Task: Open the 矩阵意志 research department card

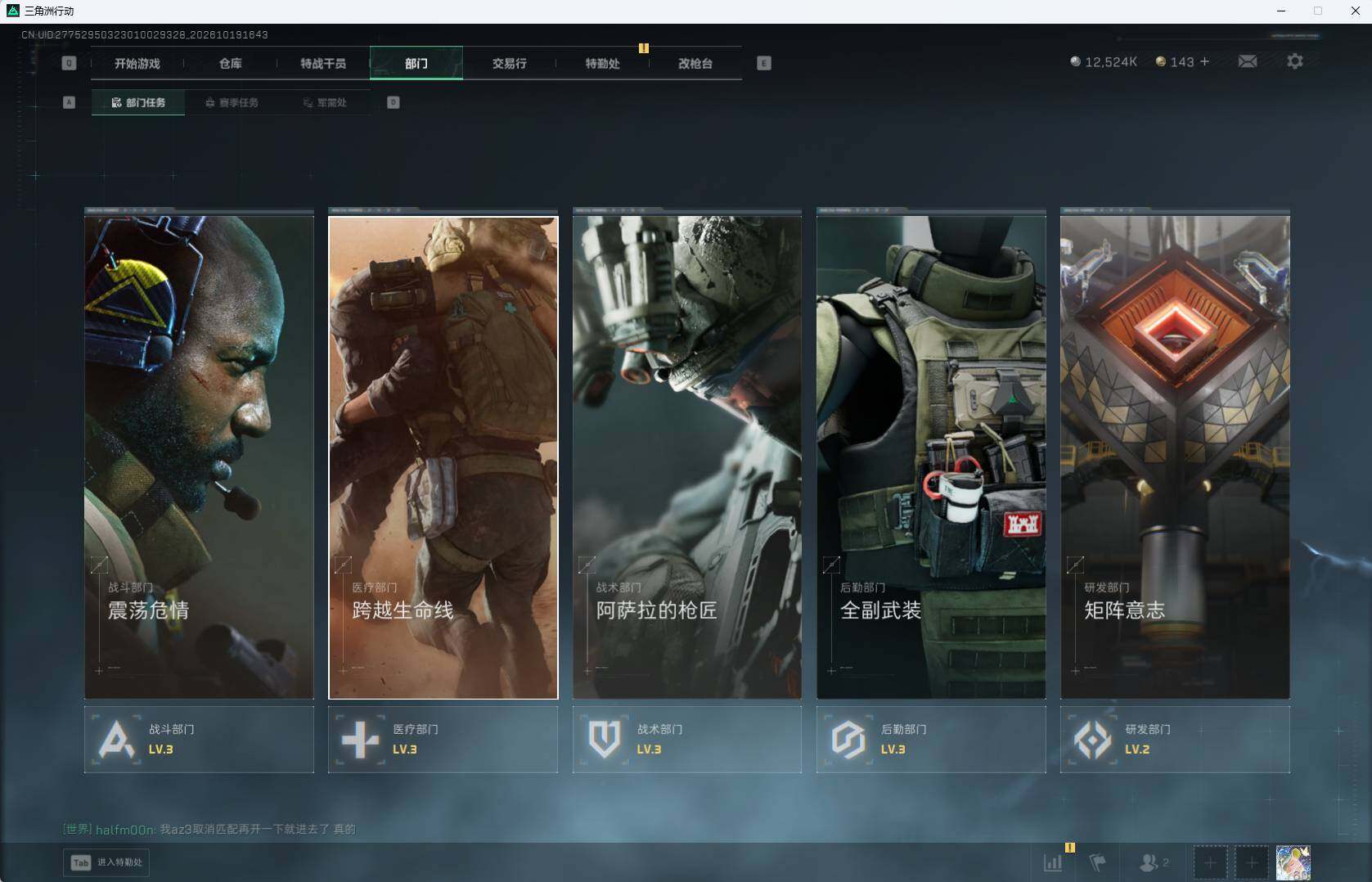Action: [x=1175, y=457]
